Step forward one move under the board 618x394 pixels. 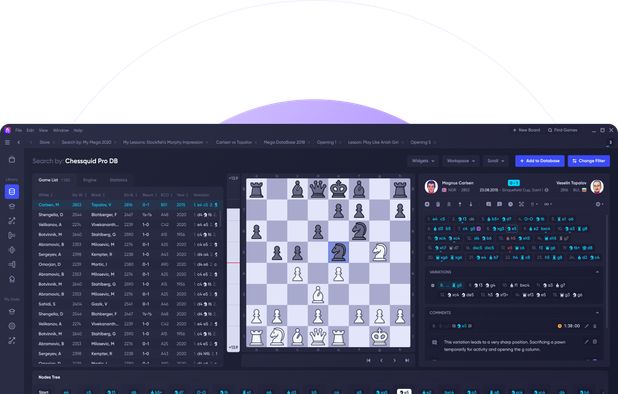click(394, 360)
